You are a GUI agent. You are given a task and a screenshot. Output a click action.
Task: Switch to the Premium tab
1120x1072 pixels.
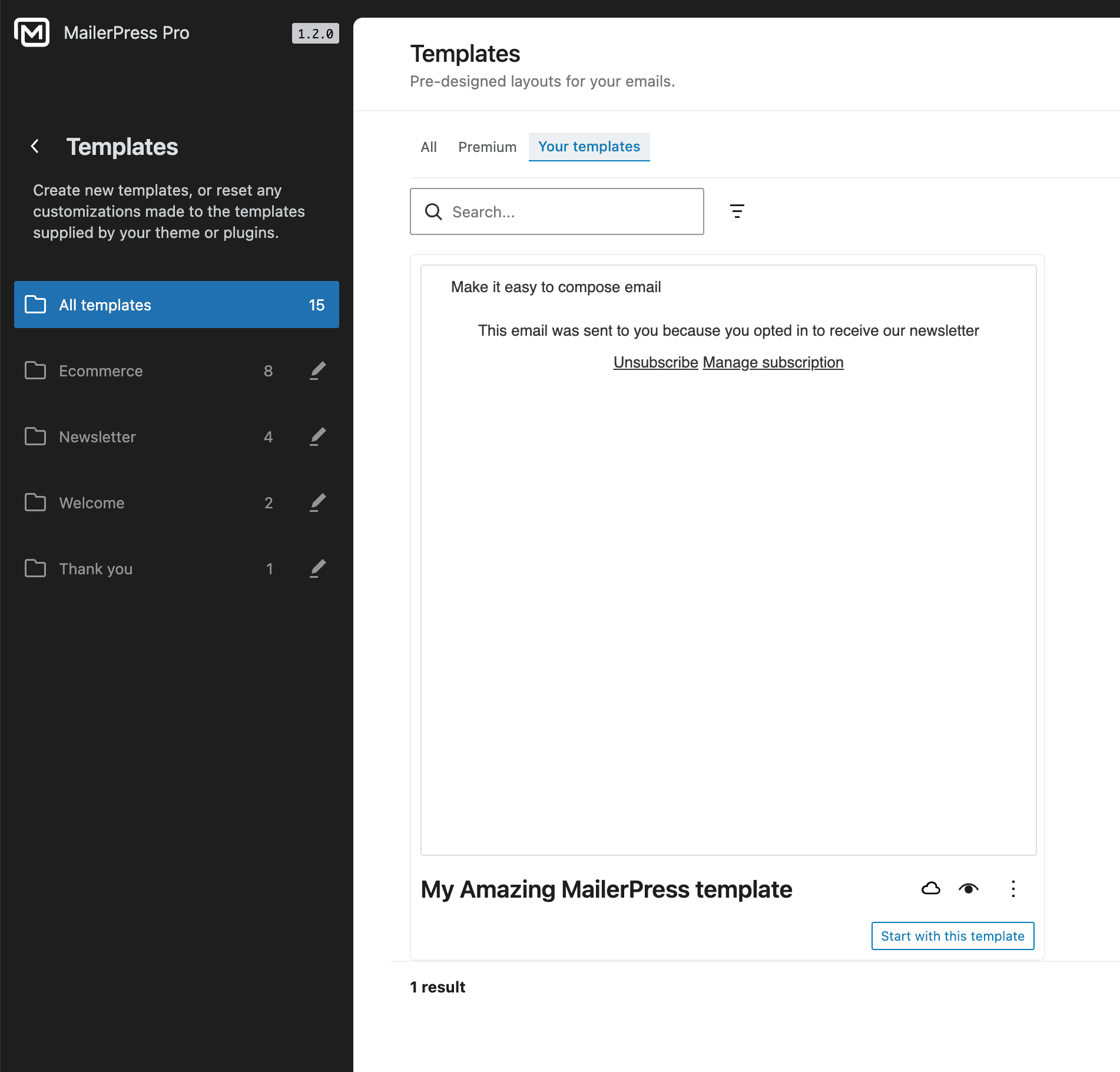click(487, 147)
